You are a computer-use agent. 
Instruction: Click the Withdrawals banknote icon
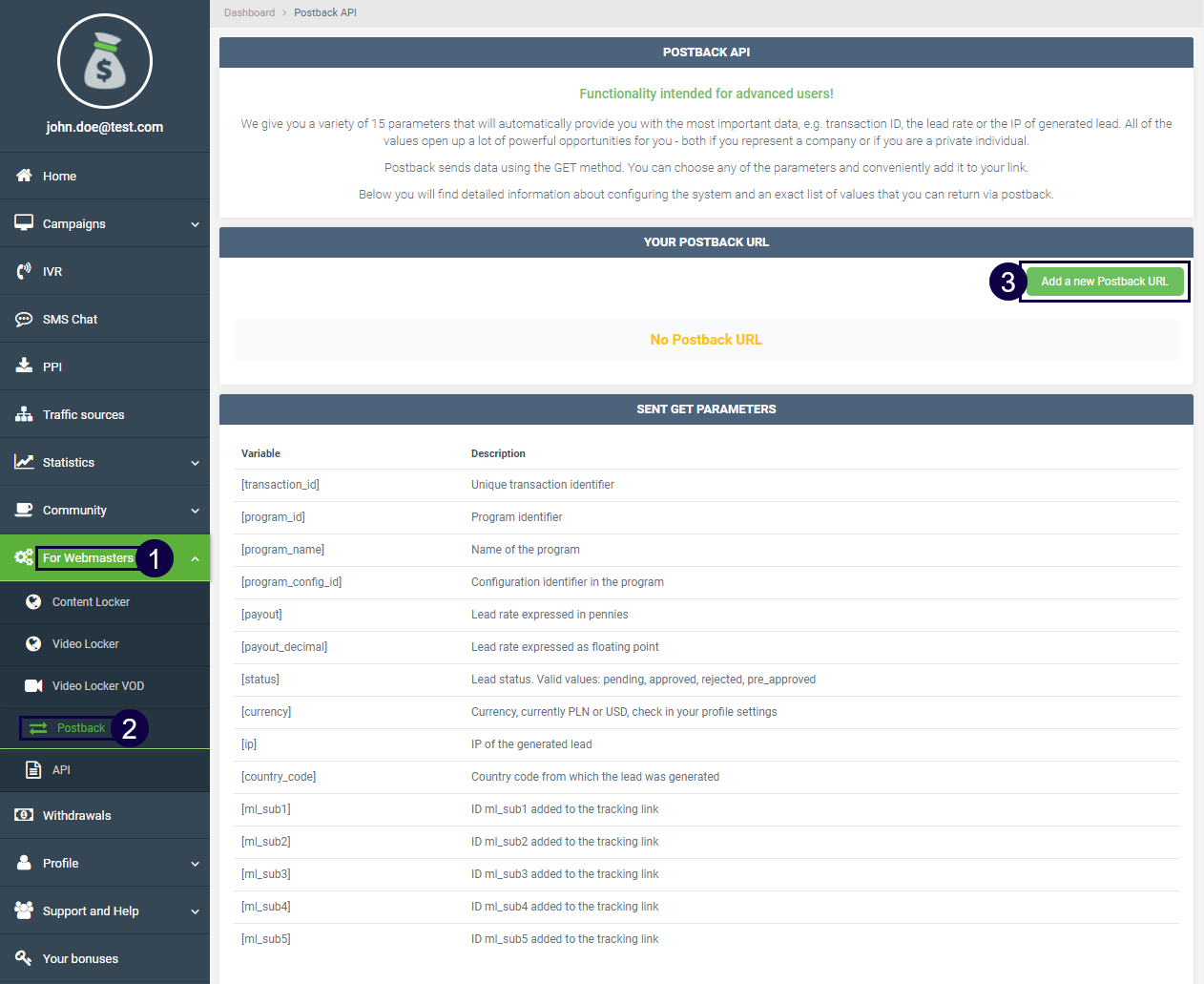(24, 815)
